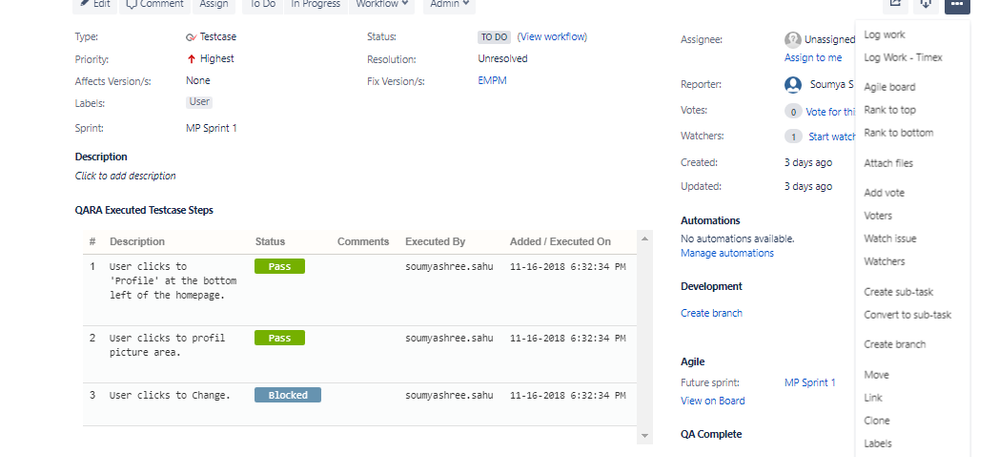Select Link from the menu
Image resolution: width=999 pixels, height=457 pixels.
tap(873, 398)
